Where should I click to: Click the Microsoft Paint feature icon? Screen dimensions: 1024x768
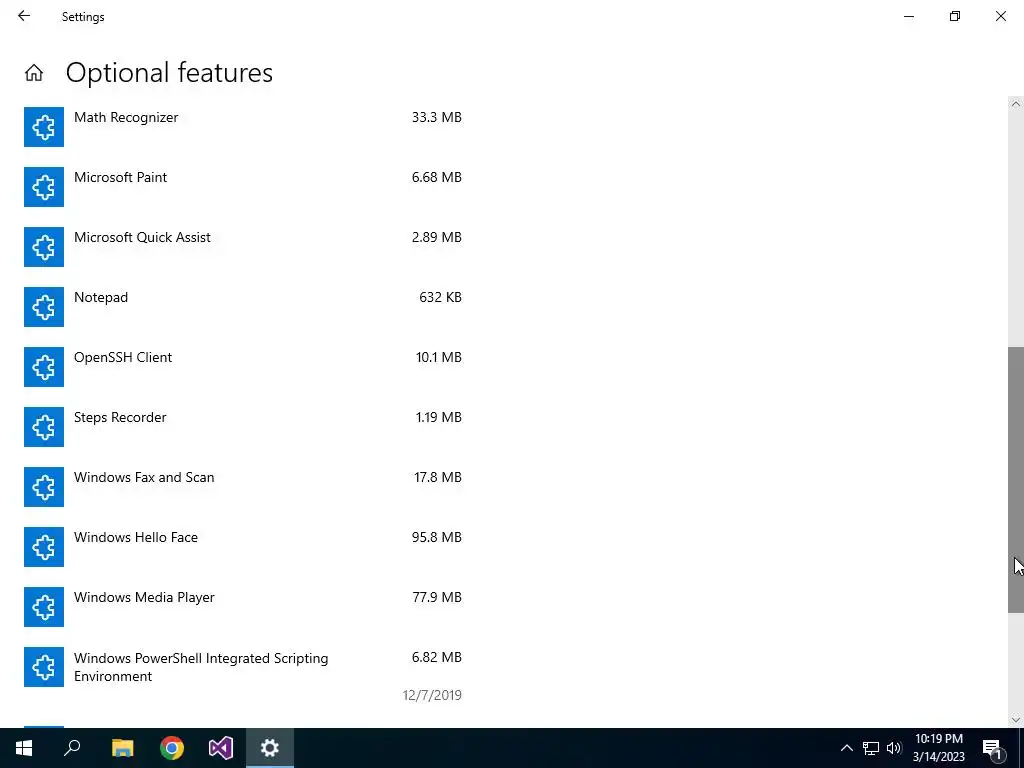[x=44, y=187]
